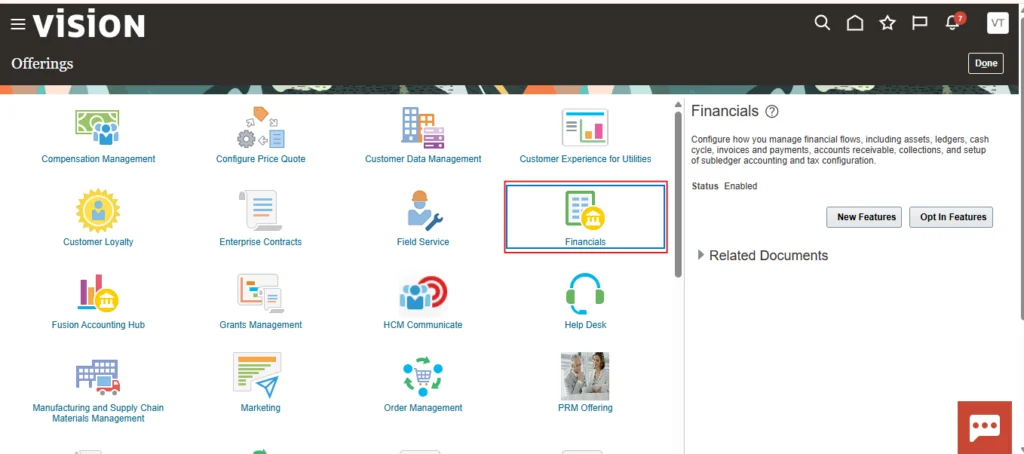
Task: Click the search magnifier icon
Action: click(x=822, y=24)
